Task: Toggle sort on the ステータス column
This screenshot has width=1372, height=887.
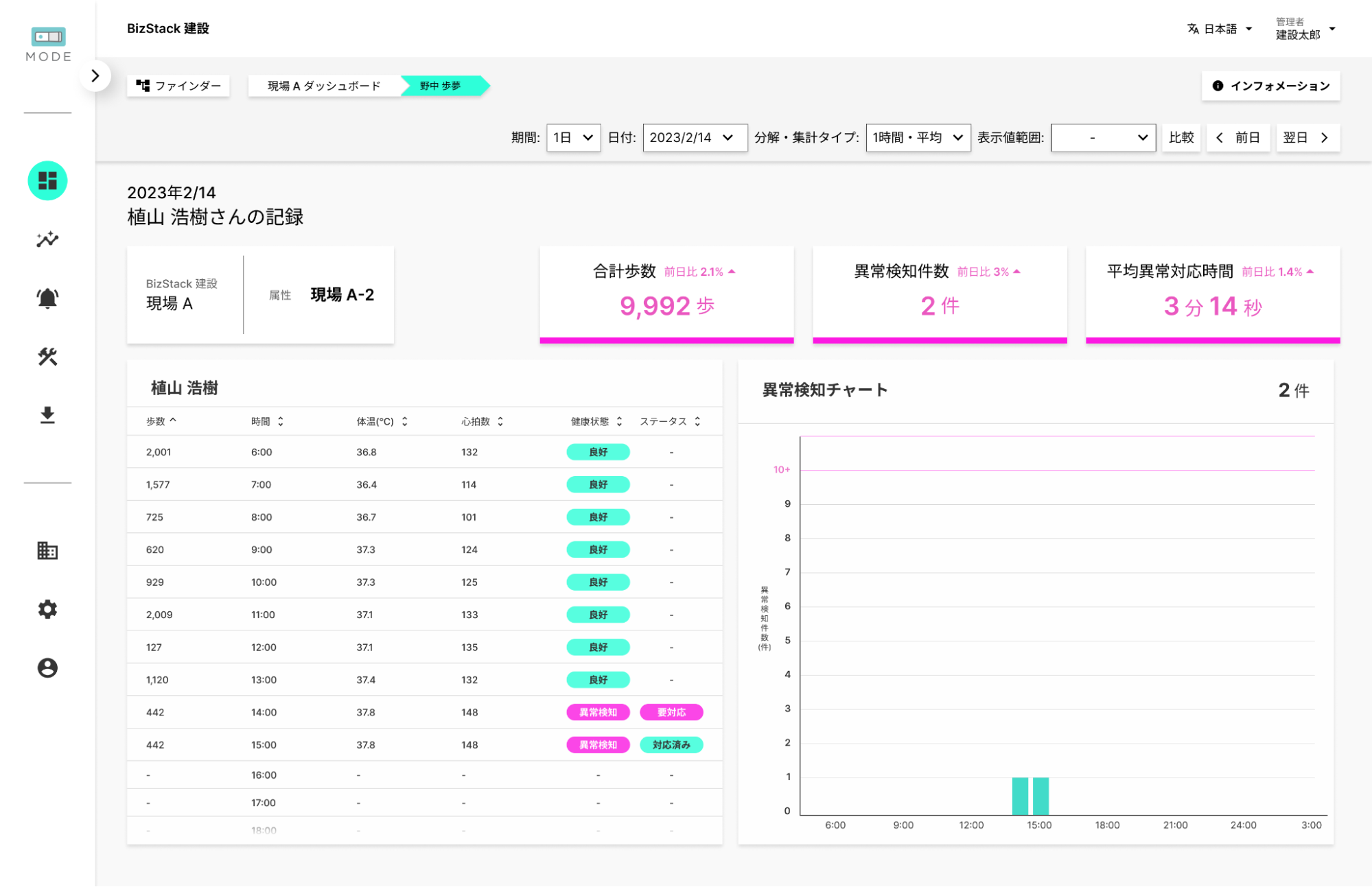Action: (x=672, y=421)
